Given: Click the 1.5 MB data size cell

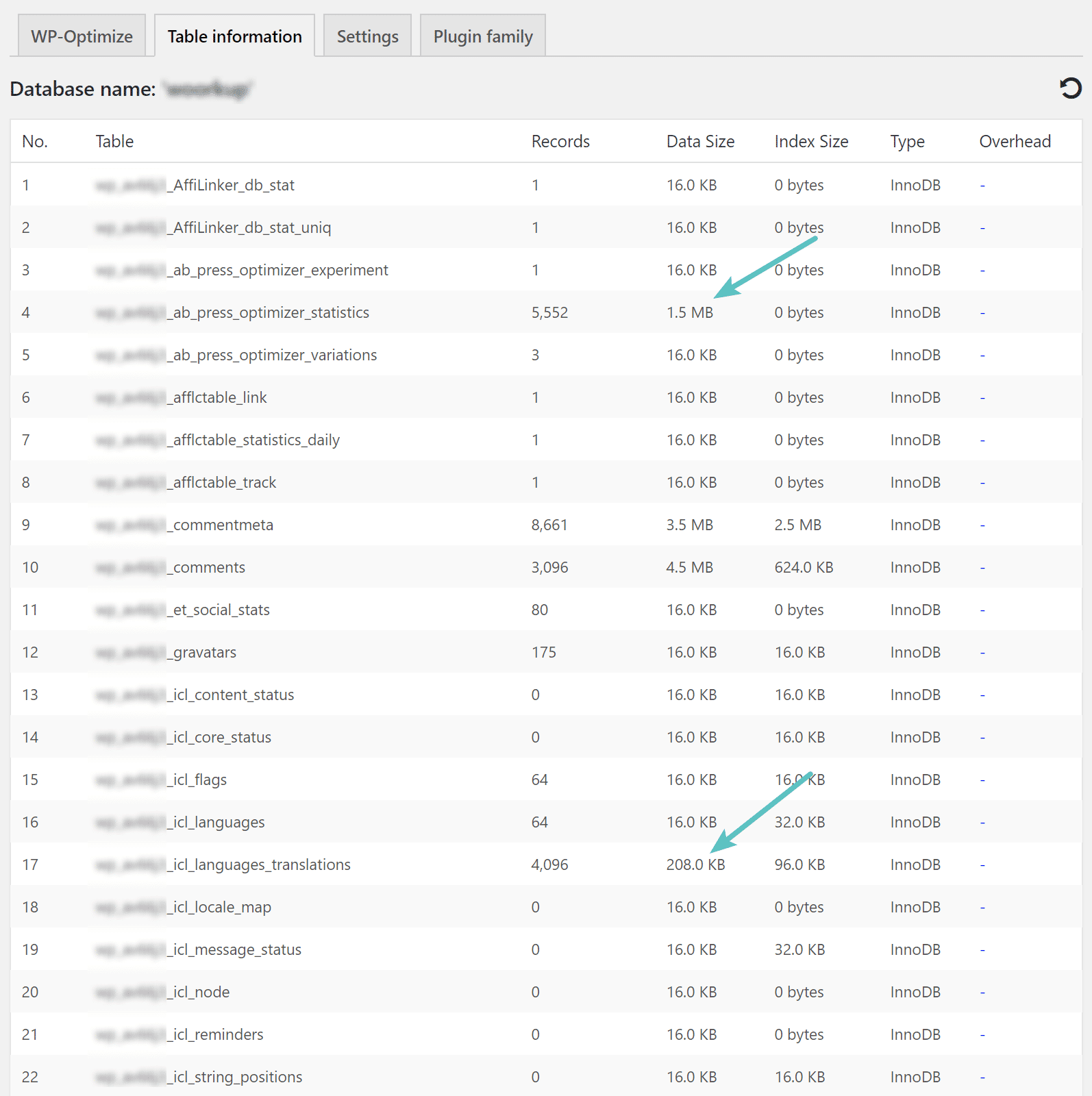Looking at the screenshot, I should coord(689,312).
